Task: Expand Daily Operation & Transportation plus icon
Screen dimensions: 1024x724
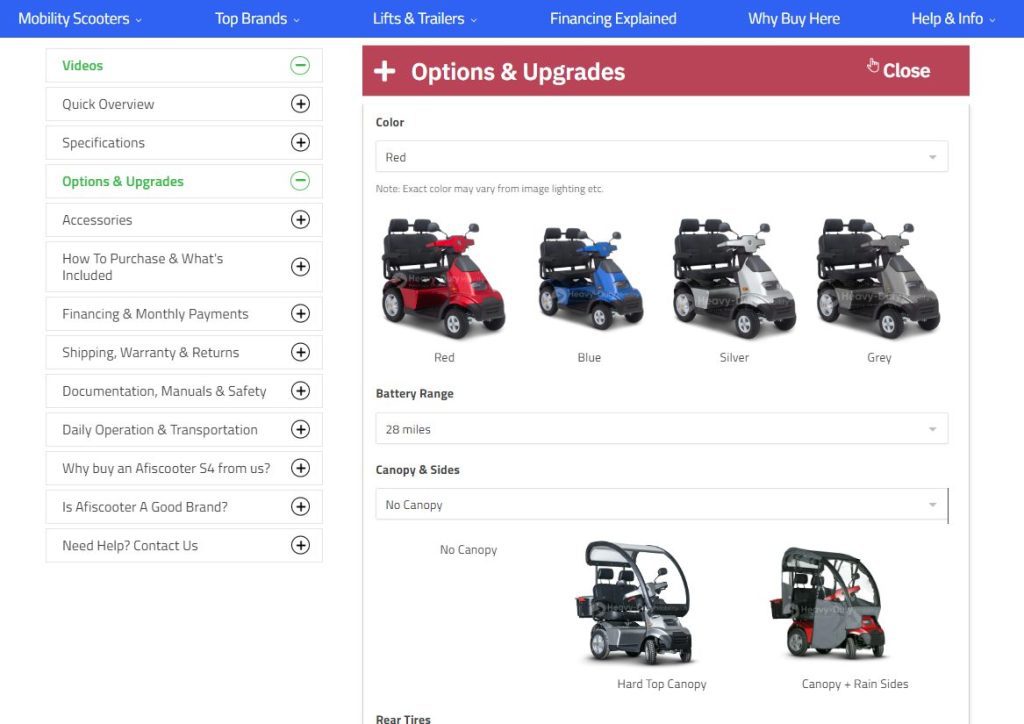Action: pos(300,429)
